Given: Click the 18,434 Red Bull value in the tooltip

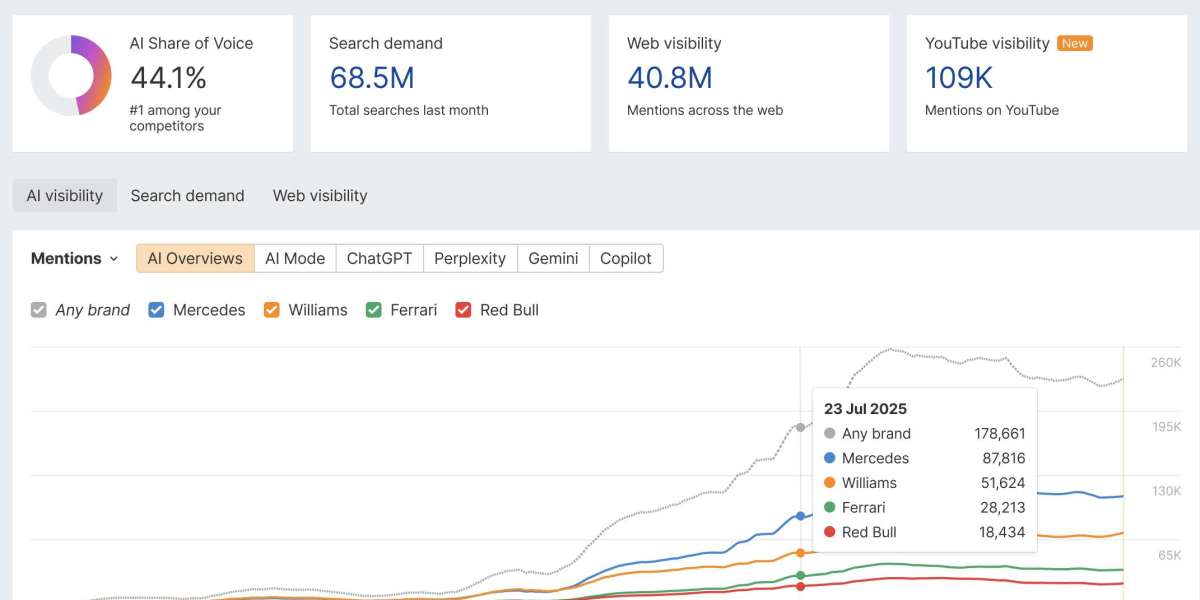Looking at the screenshot, I should 1003,533.
